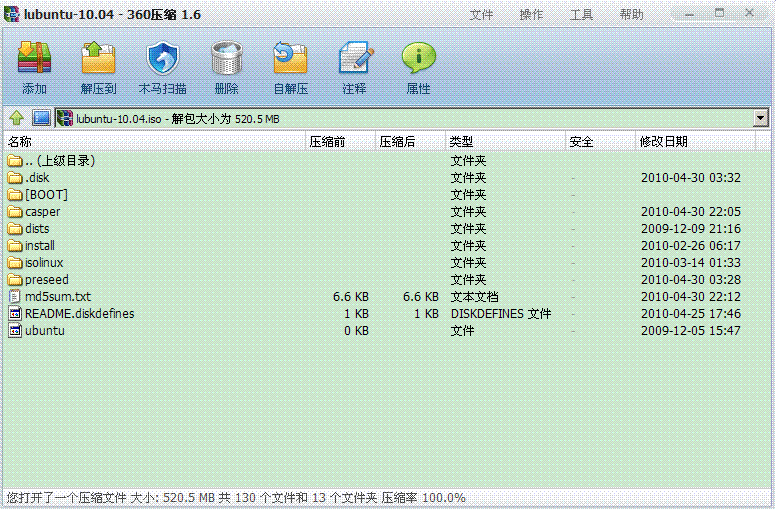Click date "2010-04-30 03:32" of .disk
776x509 pixels.
[691, 178]
